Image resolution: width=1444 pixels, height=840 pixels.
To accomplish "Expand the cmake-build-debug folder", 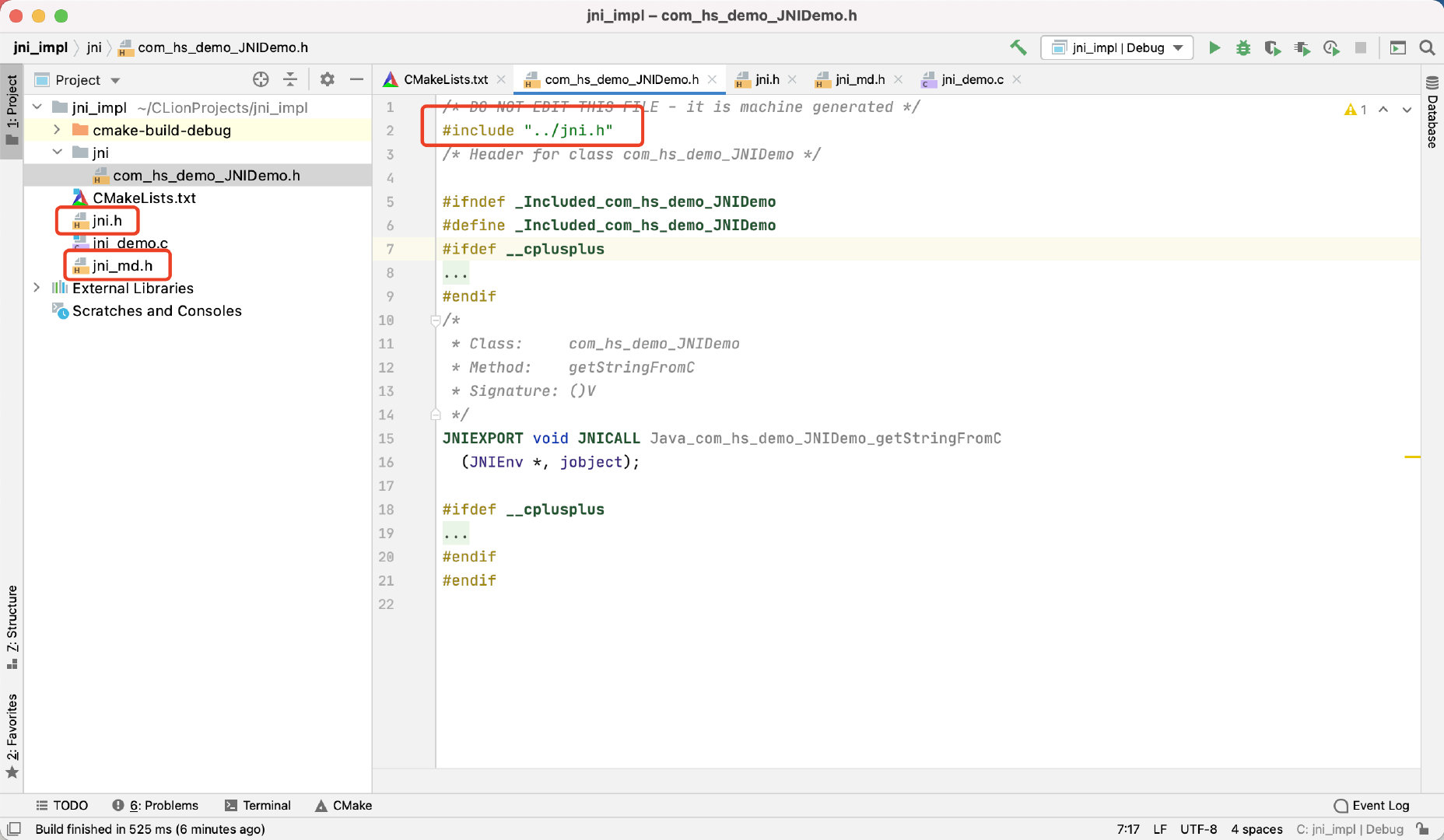I will (56, 130).
